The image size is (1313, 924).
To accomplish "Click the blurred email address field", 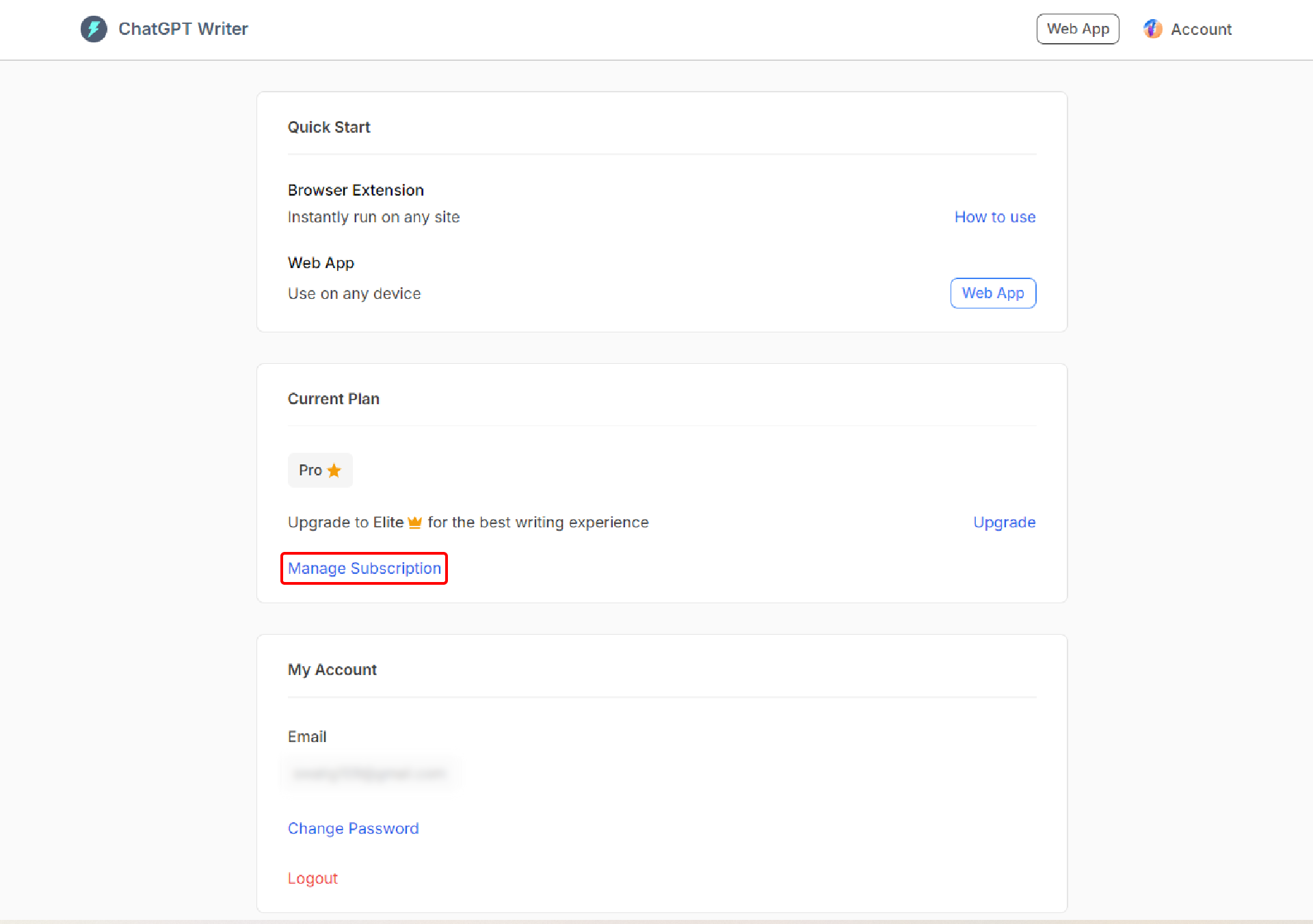I will [x=369, y=774].
